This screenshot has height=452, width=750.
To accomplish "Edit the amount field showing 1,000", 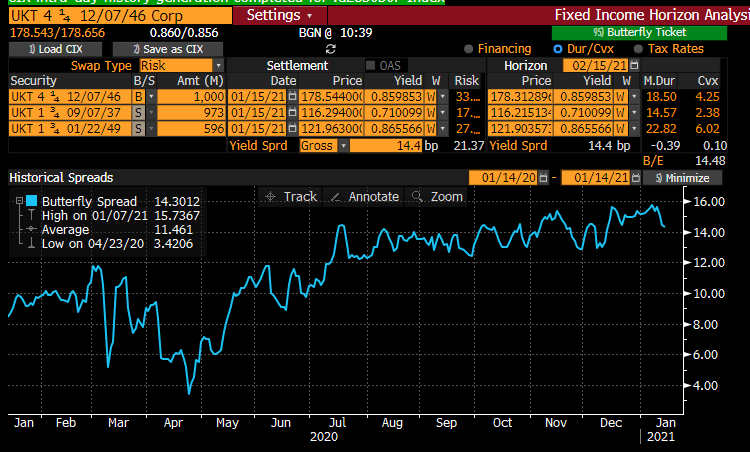I will pyautogui.click(x=191, y=97).
